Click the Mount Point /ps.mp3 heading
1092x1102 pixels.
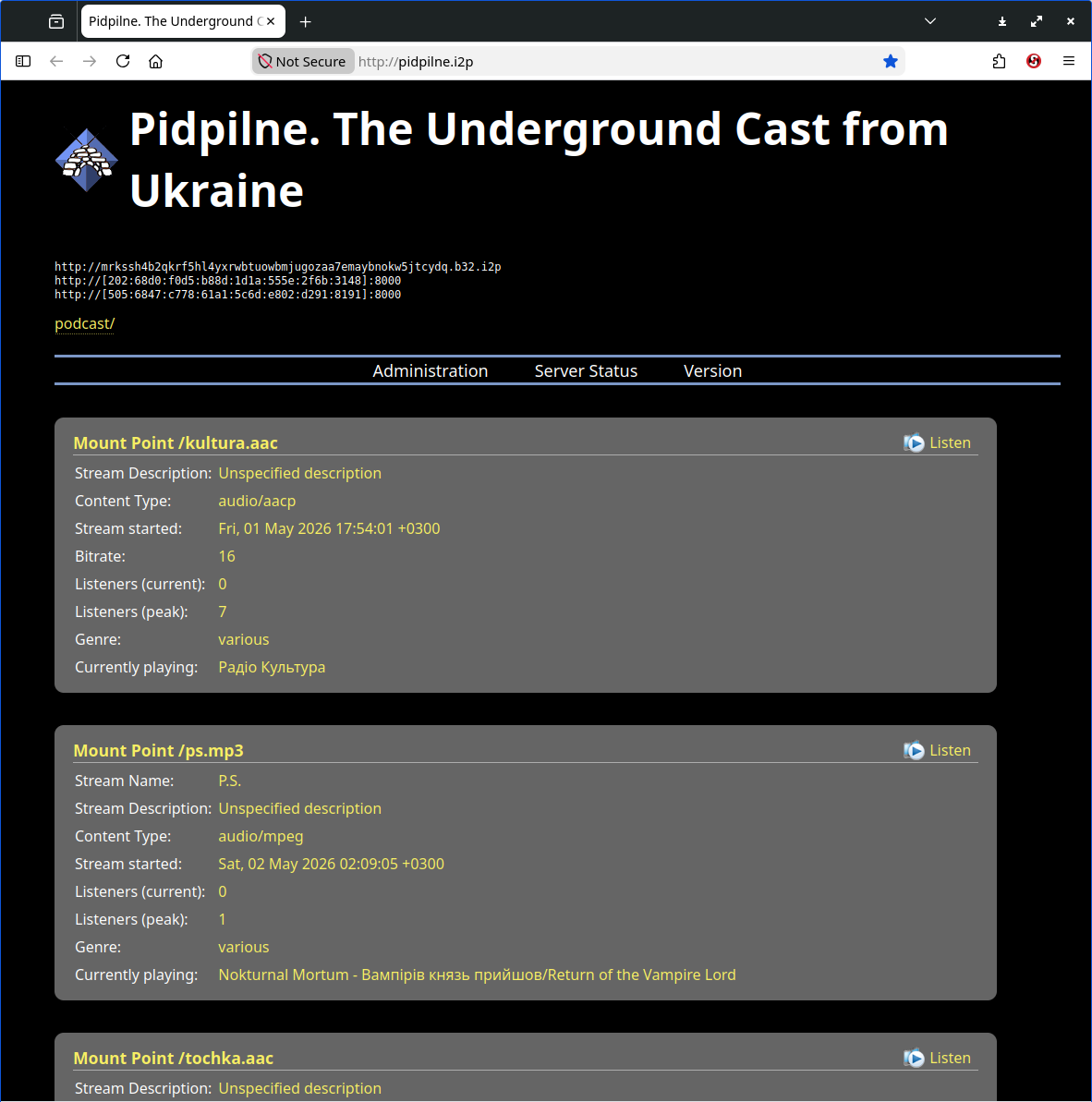coord(159,751)
